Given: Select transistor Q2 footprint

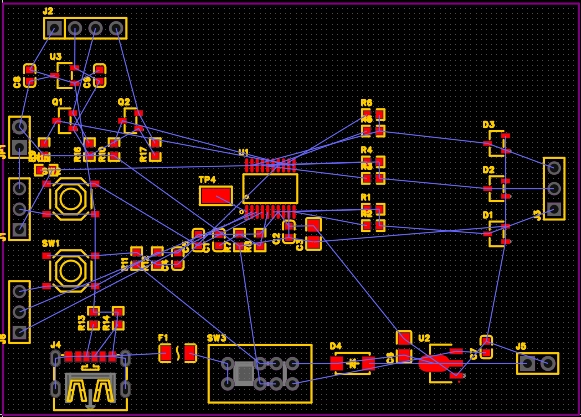Looking at the screenshot, I should pyautogui.click(x=130, y=121).
